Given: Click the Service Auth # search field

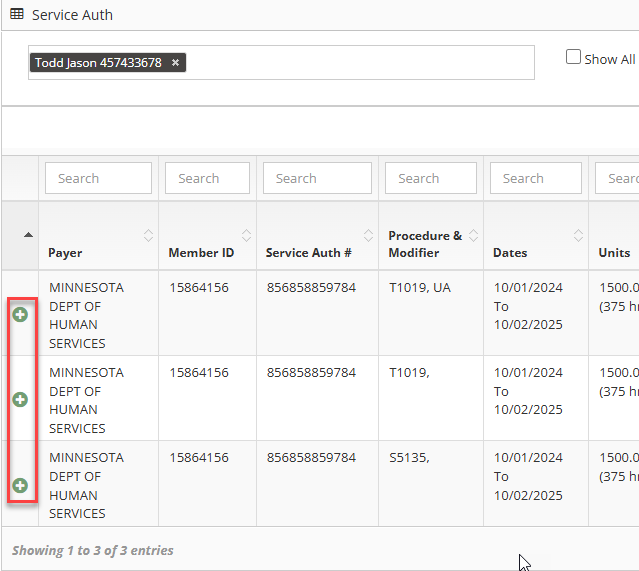Looking at the screenshot, I should coord(317,178).
